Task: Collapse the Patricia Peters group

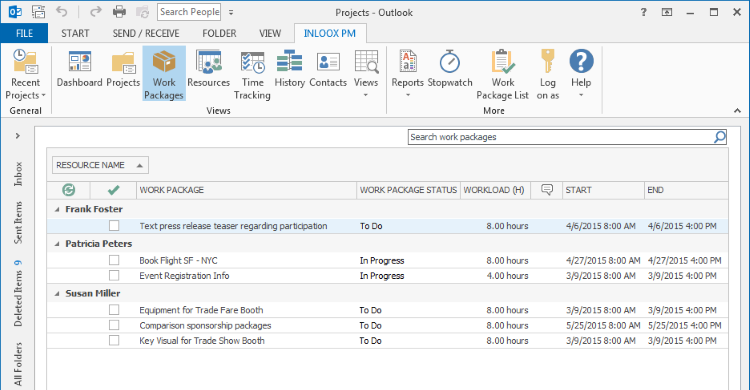Action: click(x=57, y=244)
